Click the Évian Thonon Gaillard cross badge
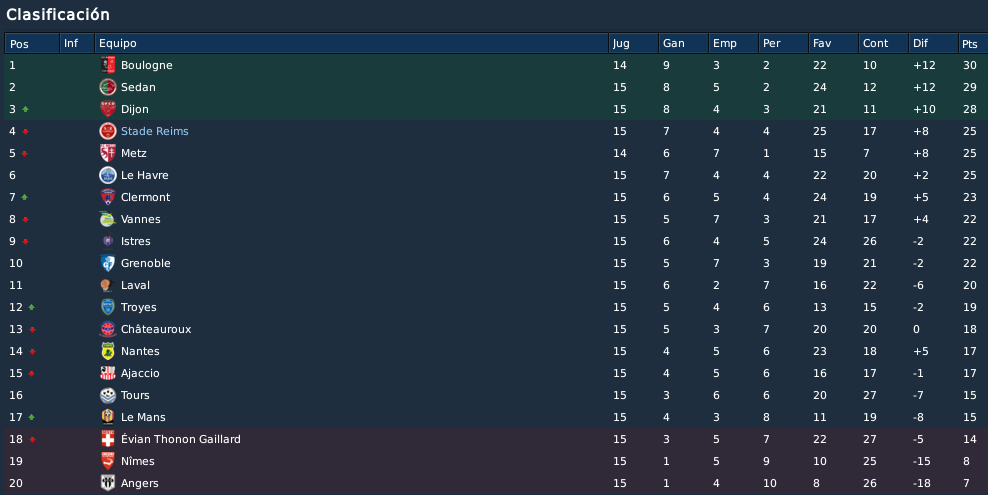Screen dimensions: 988x495 pyautogui.click(x=108, y=439)
